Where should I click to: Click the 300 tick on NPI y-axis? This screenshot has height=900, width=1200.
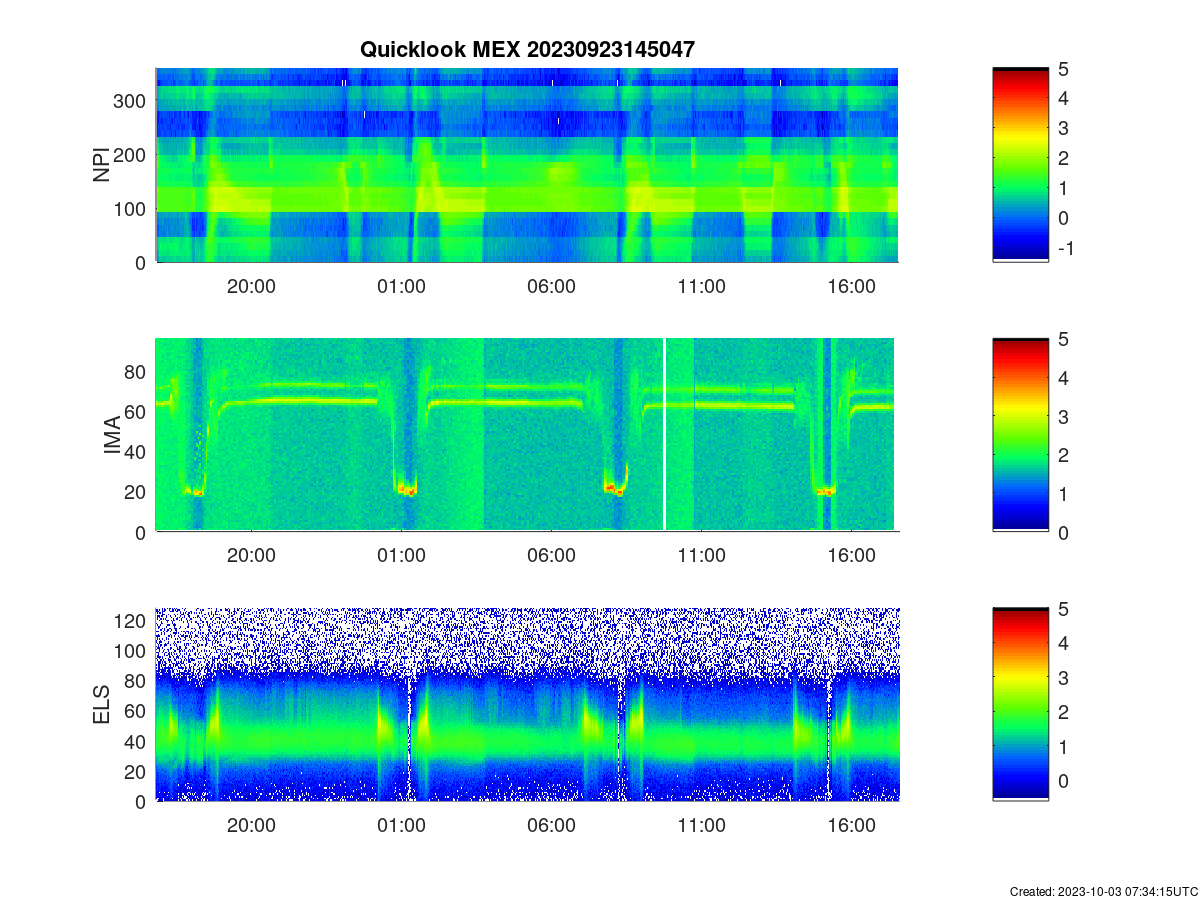(132, 101)
